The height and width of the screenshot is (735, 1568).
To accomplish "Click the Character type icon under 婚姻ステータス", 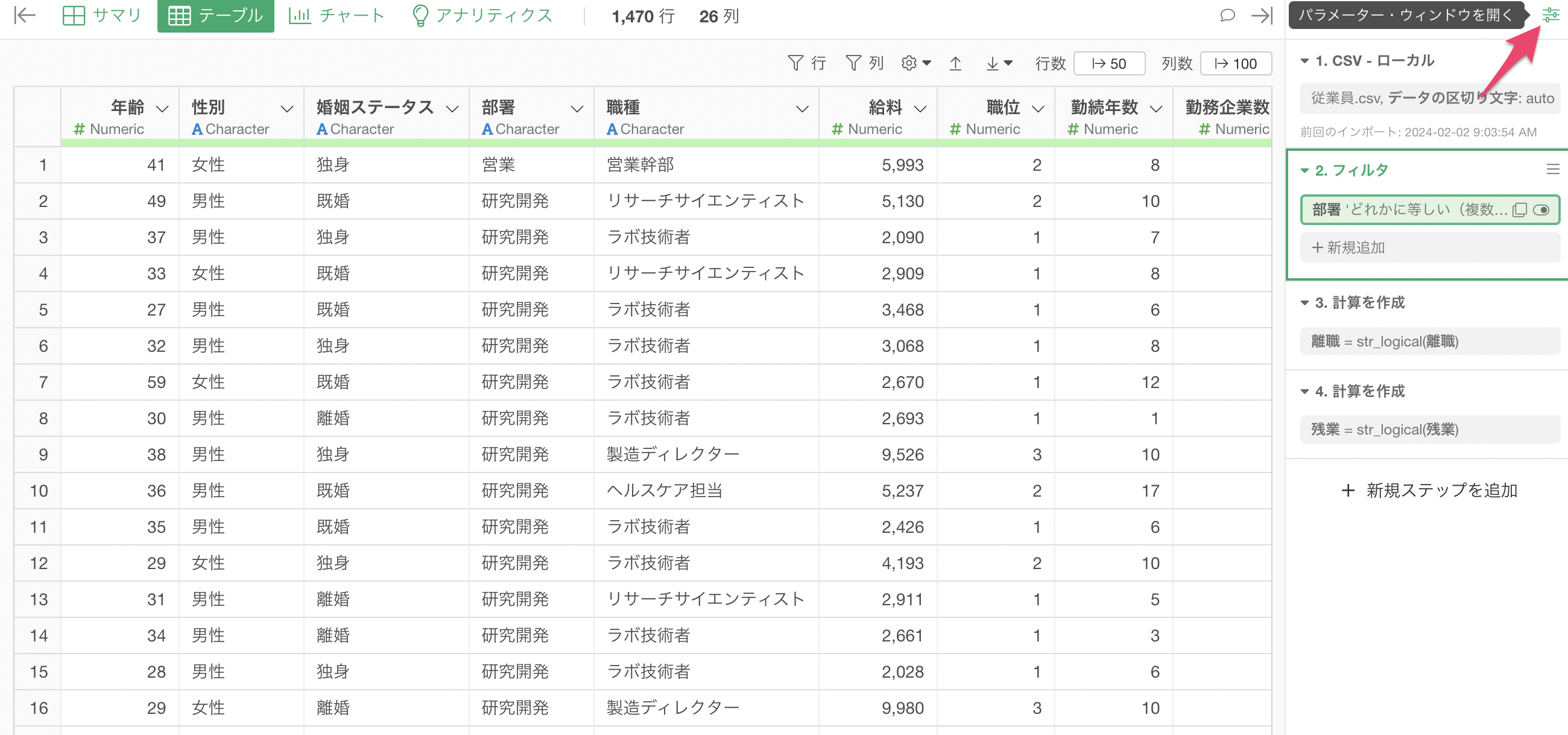I will pos(322,129).
